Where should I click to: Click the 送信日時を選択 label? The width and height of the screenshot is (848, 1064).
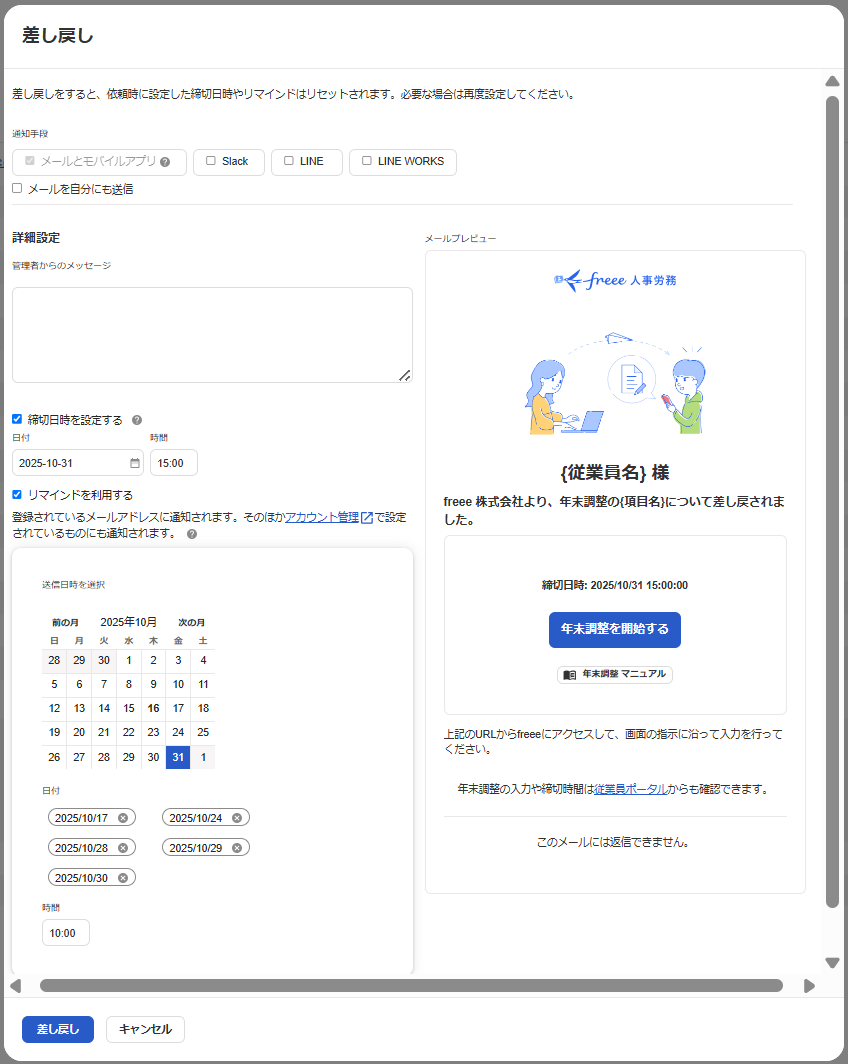(x=73, y=585)
